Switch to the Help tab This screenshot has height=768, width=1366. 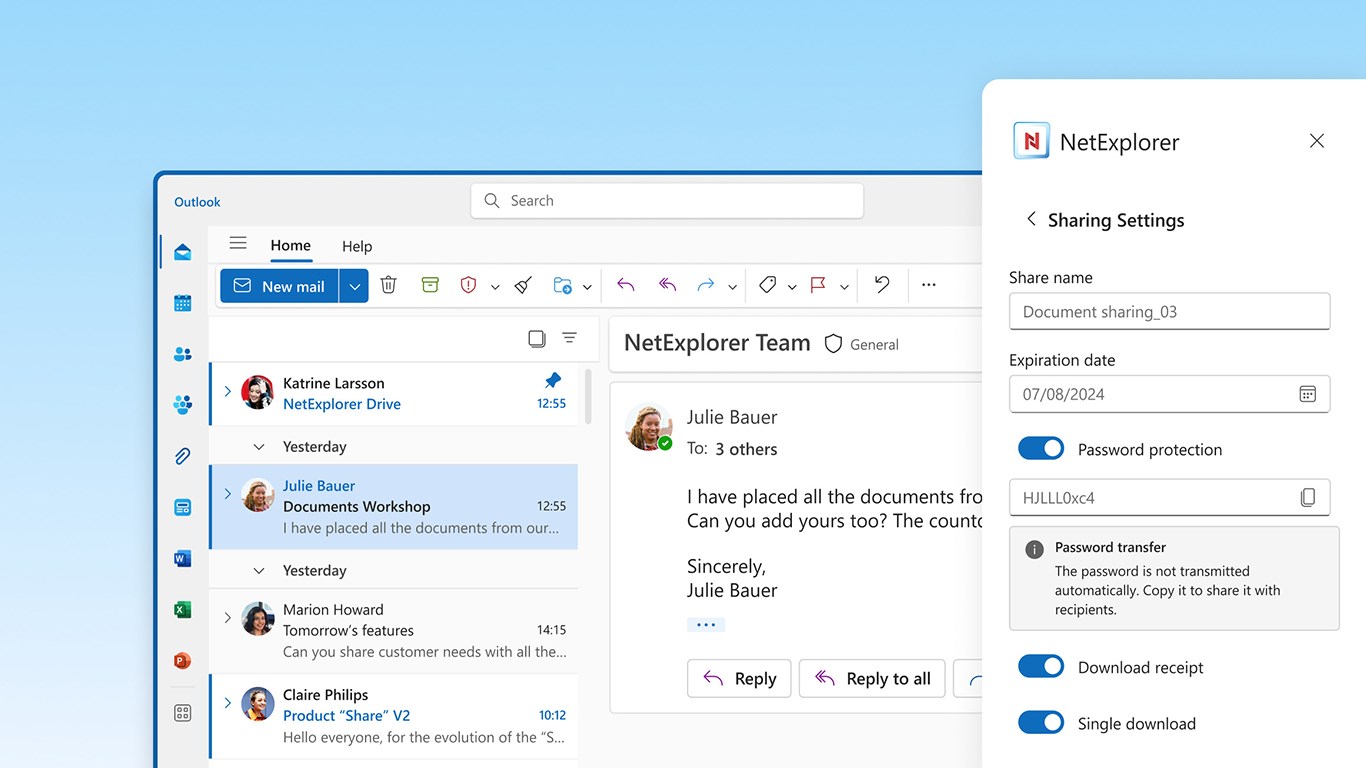(x=357, y=246)
